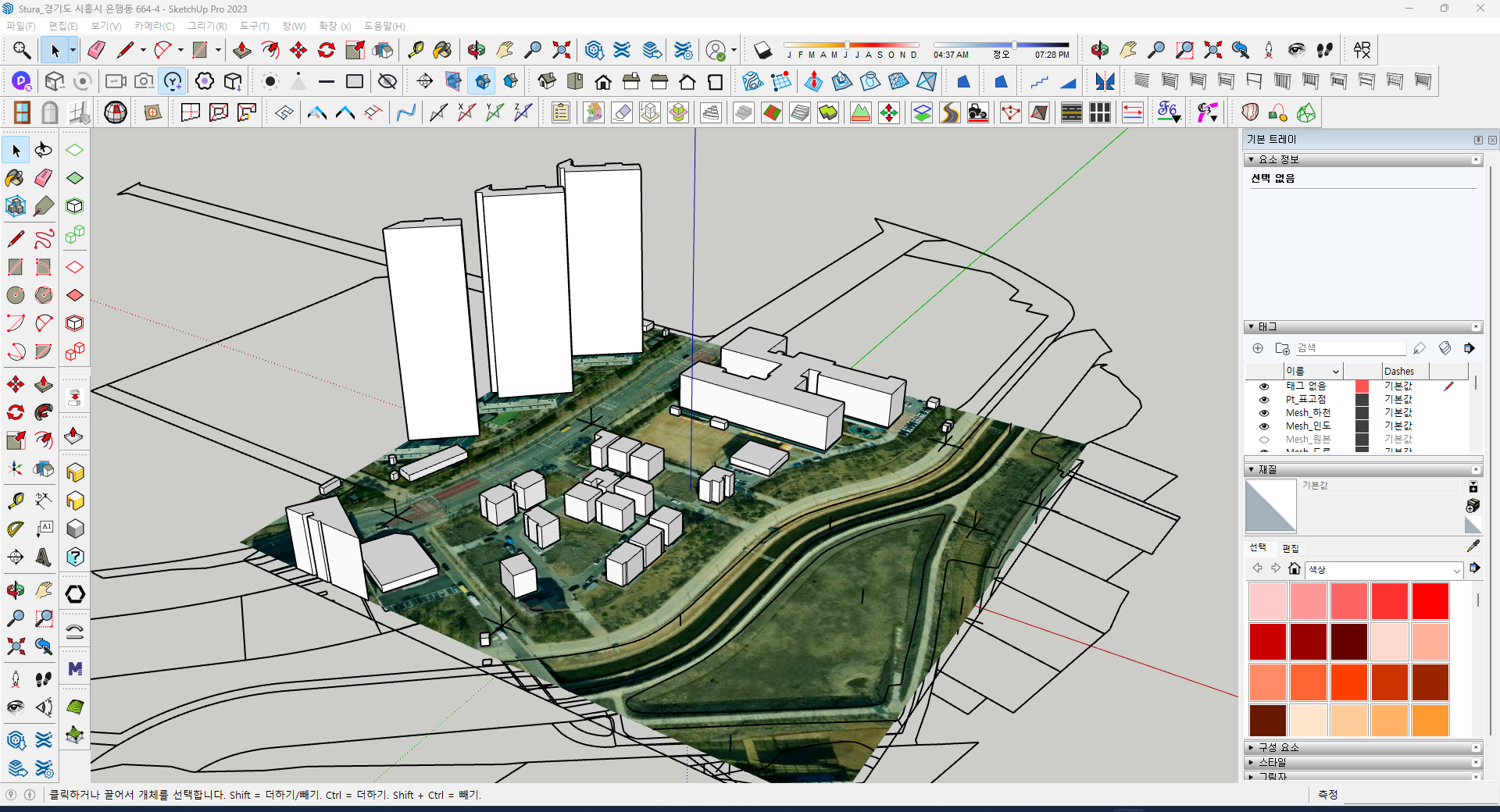Open the account profile dropdown arrow
The height and width of the screenshot is (812, 1500).
[734, 51]
